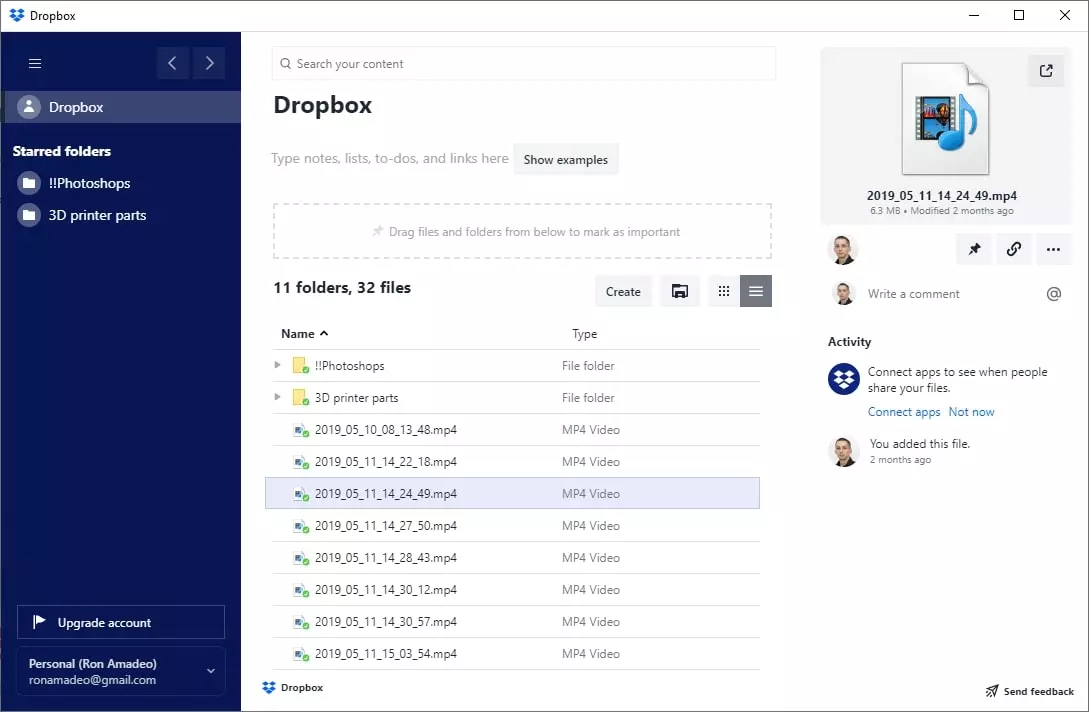The height and width of the screenshot is (712, 1089).
Task: Open the Personal account switcher dropdown
Action: click(120, 670)
